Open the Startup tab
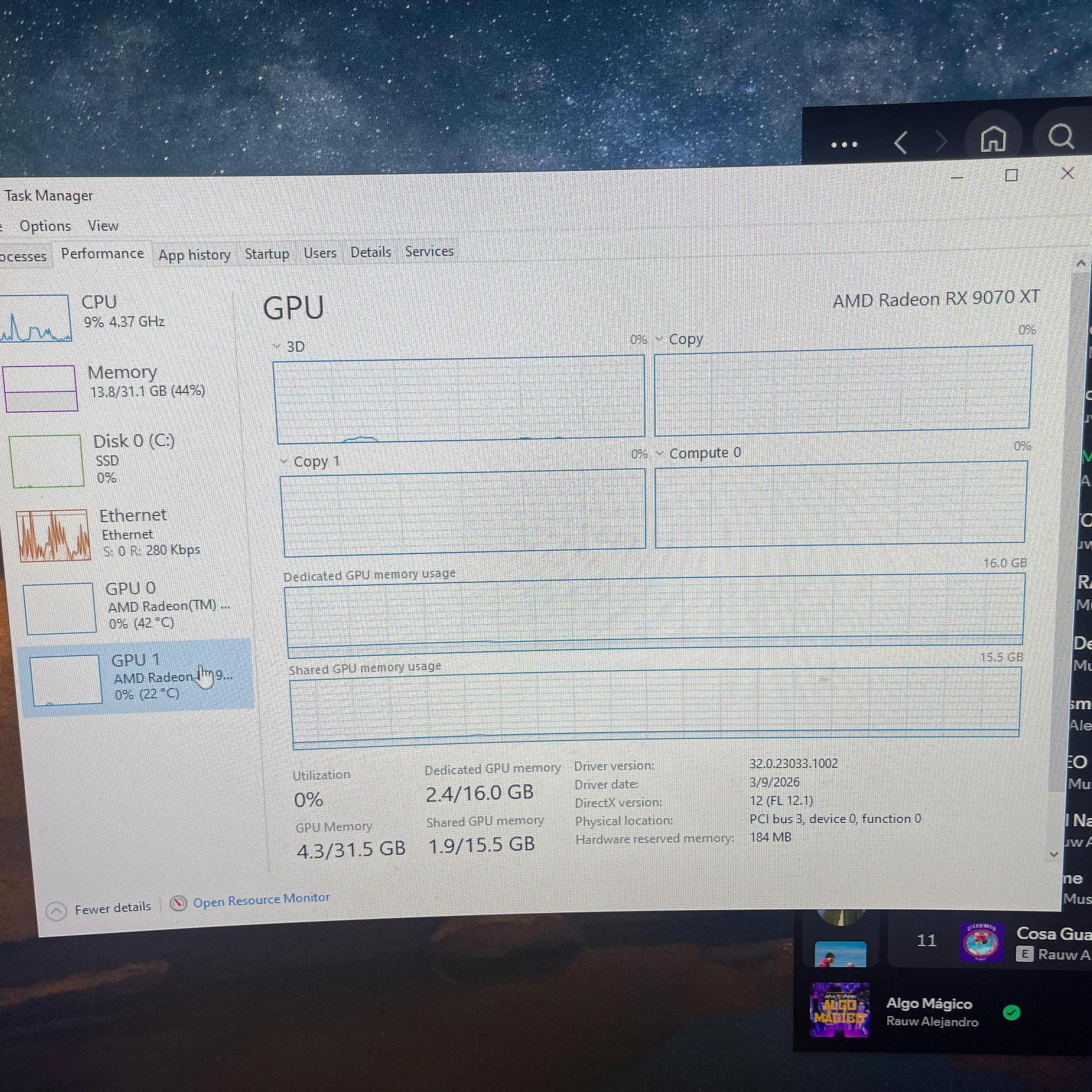This screenshot has height=1092, width=1092. click(267, 254)
